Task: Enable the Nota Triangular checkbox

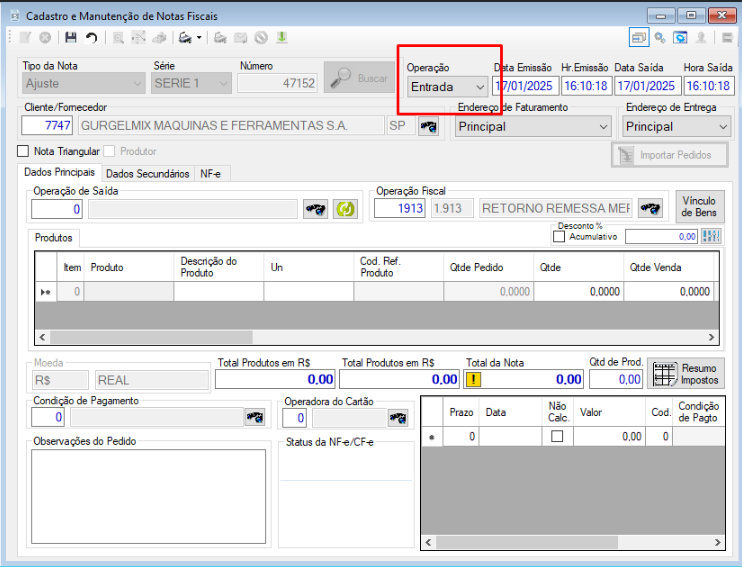Action: click(x=23, y=151)
